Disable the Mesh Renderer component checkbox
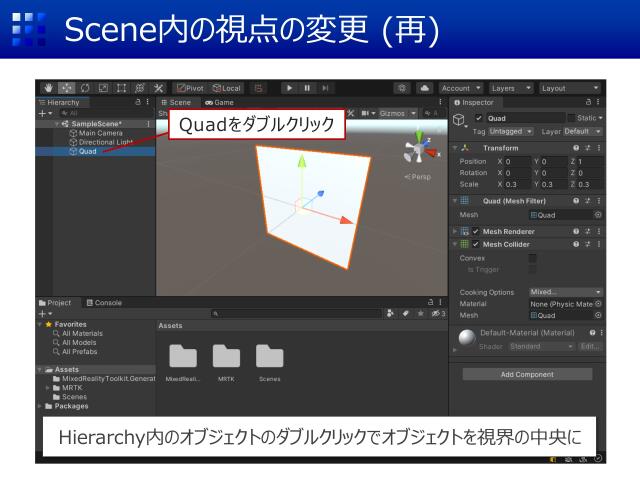The width and height of the screenshot is (640, 480). point(478,231)
